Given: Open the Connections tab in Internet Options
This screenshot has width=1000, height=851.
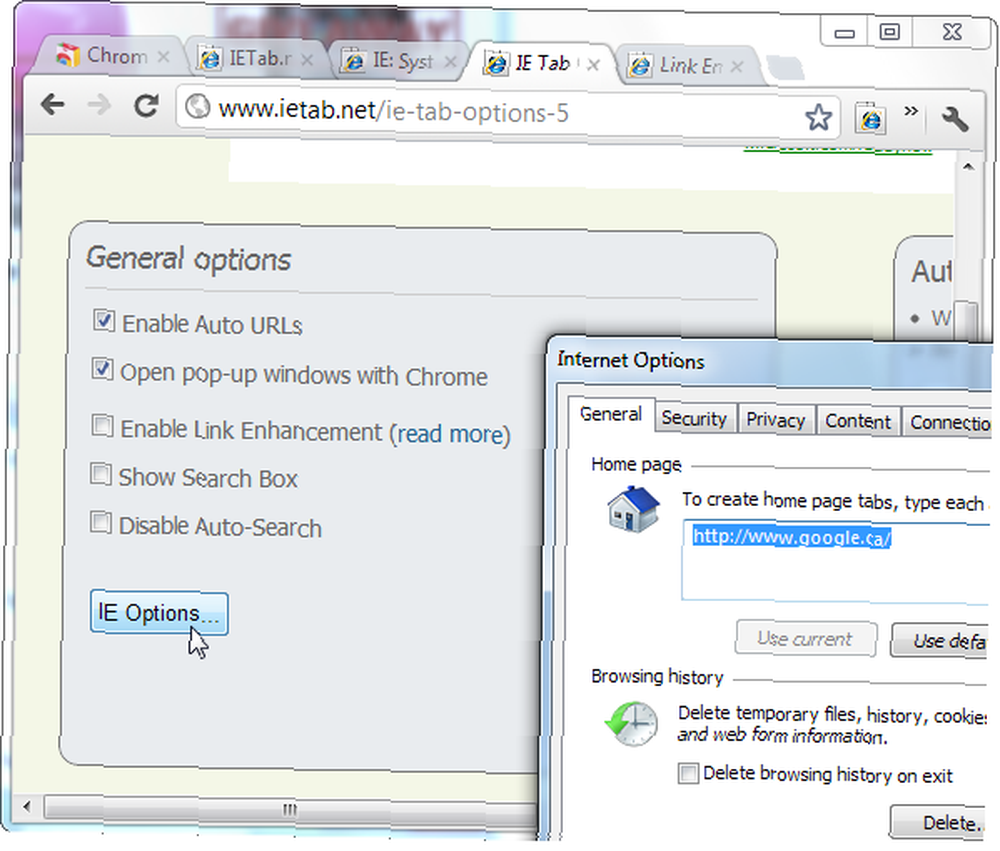Looking at the screenshot, I should [948, 422].
